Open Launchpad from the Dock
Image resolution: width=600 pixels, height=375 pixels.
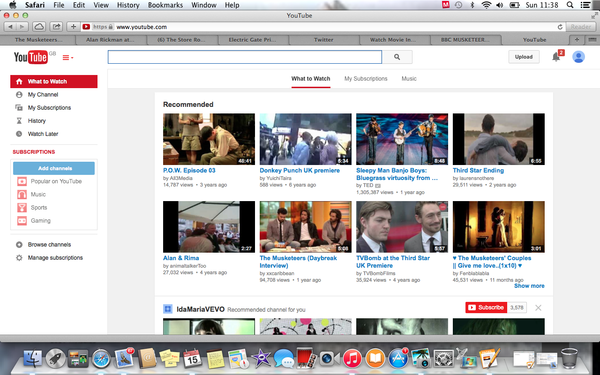(55, 359)
